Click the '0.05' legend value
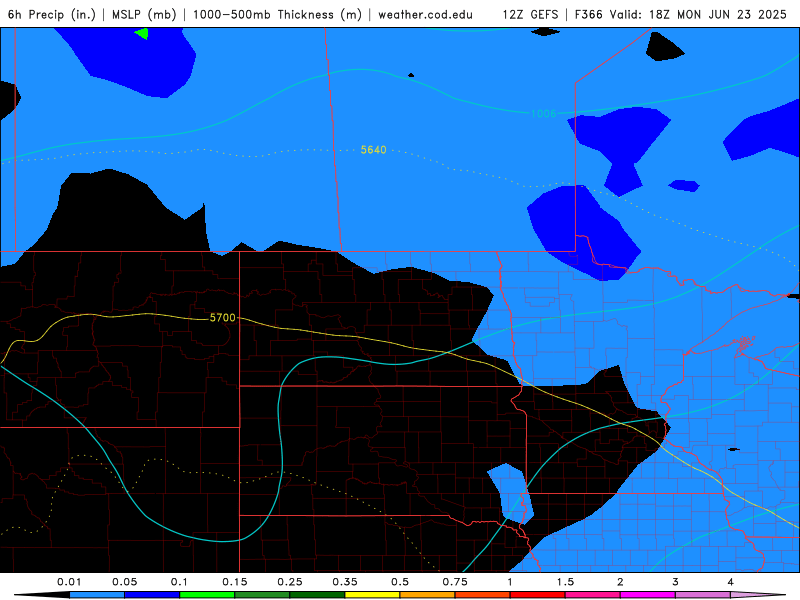This screenshot has width=800, height=600. (x=124, y=582)
